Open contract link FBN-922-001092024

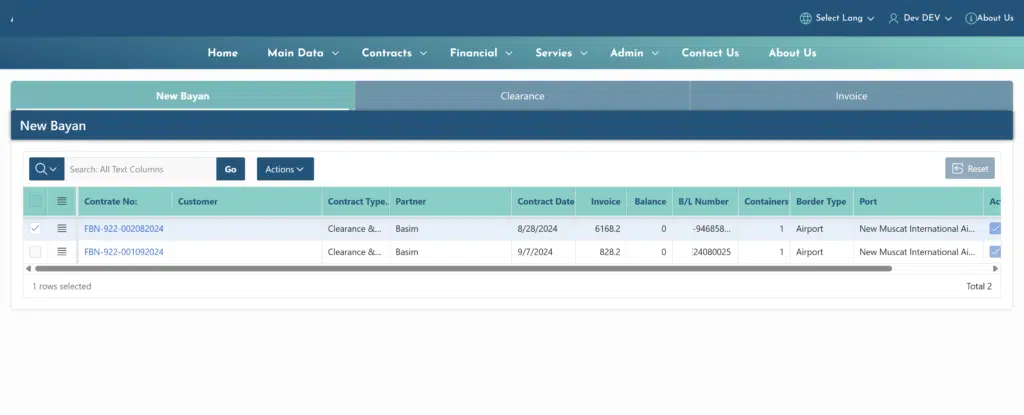[124, 252]
